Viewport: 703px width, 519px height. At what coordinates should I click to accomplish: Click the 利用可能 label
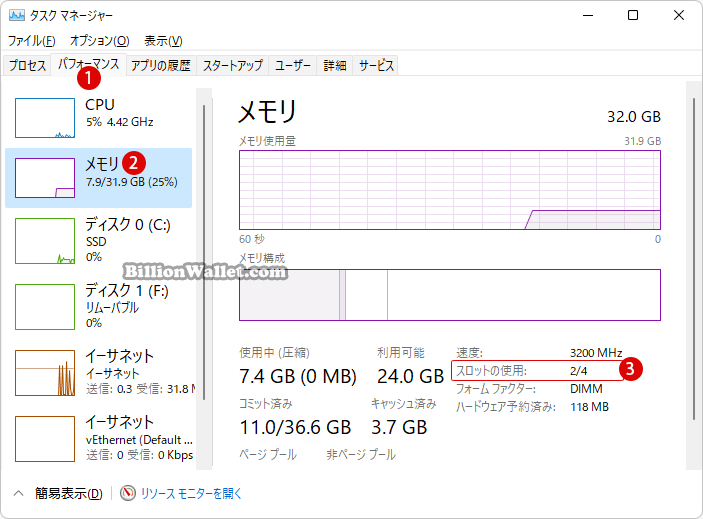(400, 353)
